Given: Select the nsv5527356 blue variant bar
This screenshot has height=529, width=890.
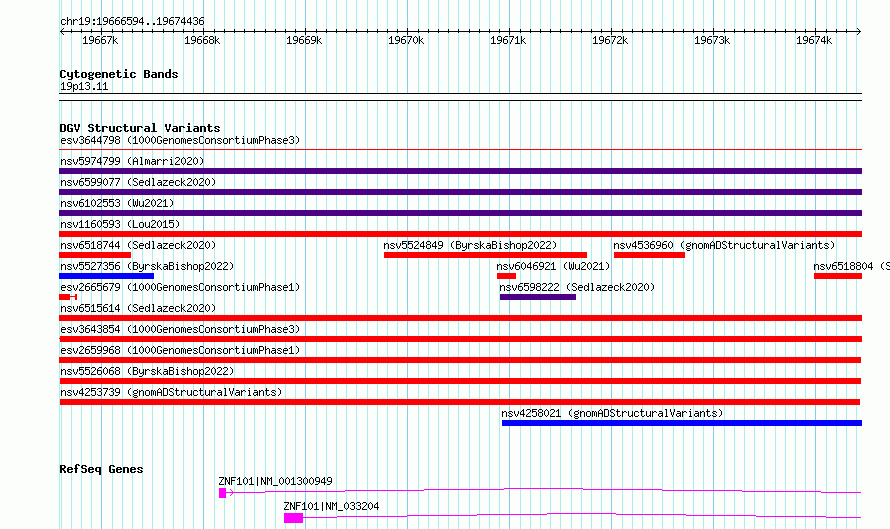Looking at the screenshot, I should [x=106, y=276].
